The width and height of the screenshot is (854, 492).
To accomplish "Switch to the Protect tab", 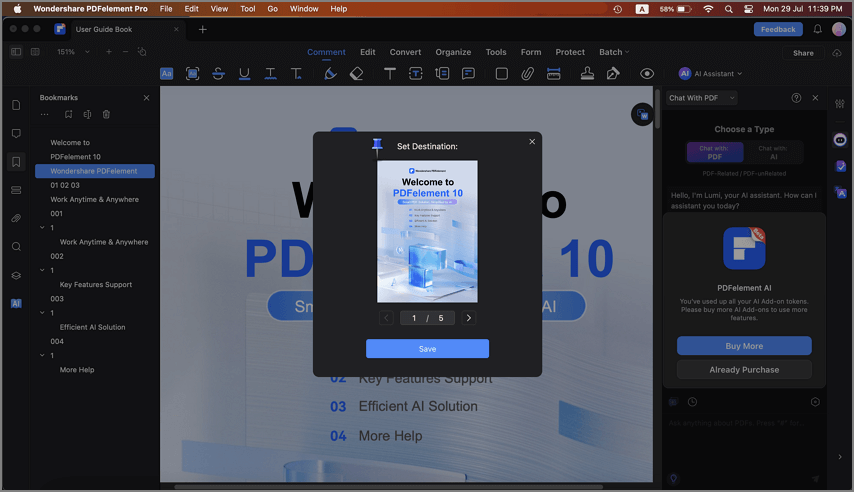I will tap(570, 52).
